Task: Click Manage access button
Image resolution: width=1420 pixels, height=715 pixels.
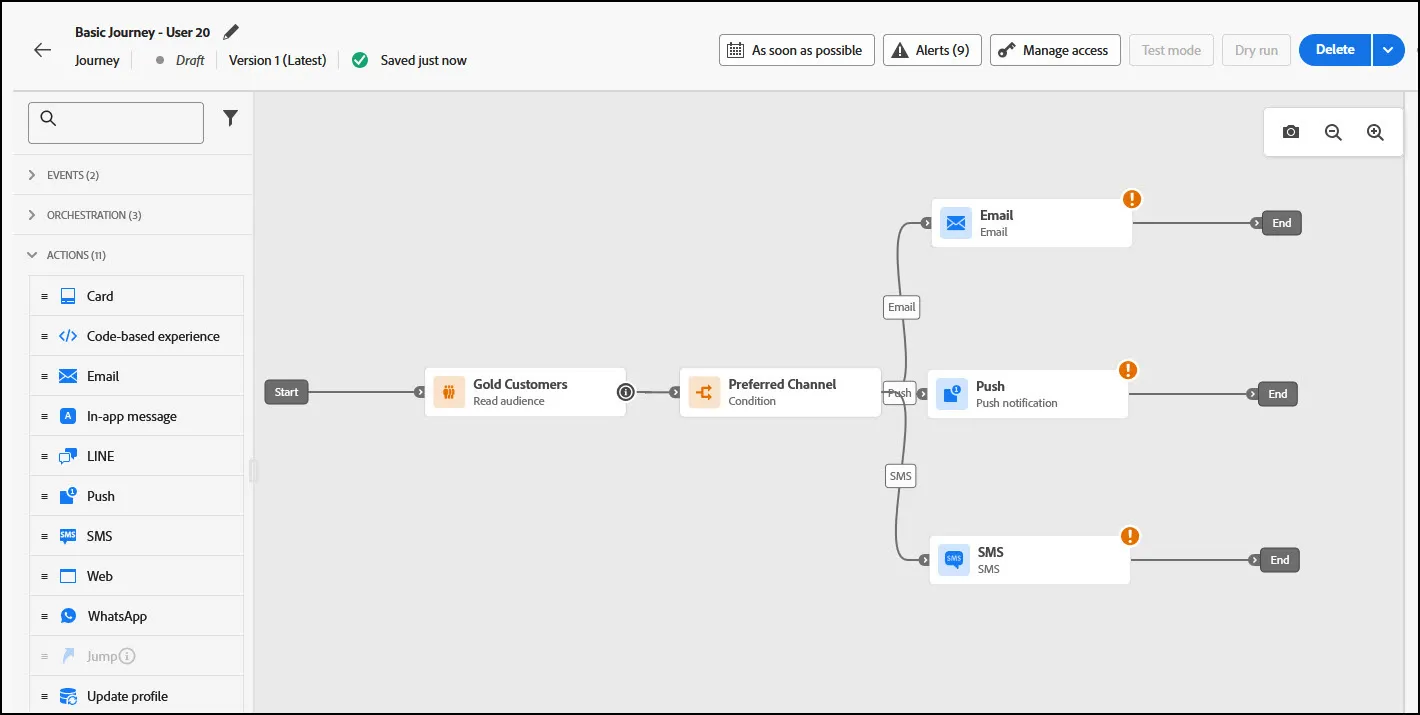Action: click(x=1055, y=50)
